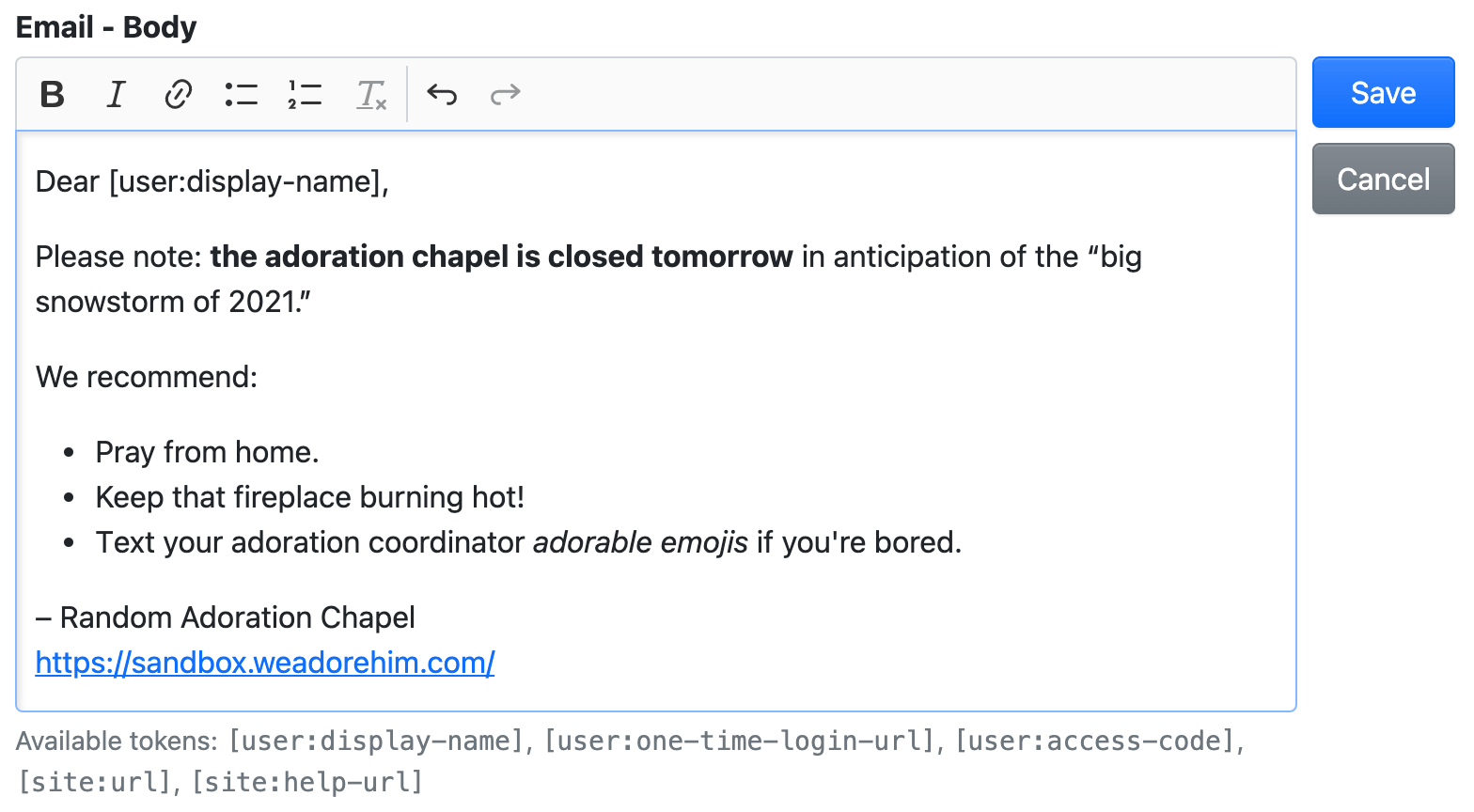Undo the last edit
The width and height of the screenshot is (1474, 812).
[x=442, y=94]
